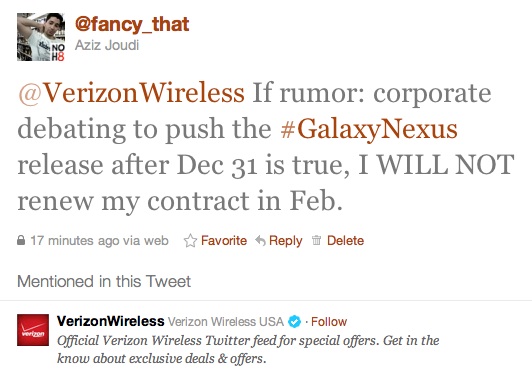Image resolution: width=532 pixels, height=383 pixels.
Task: Open Aziz Joudi's profile photo
Action: tap(41, 37)
